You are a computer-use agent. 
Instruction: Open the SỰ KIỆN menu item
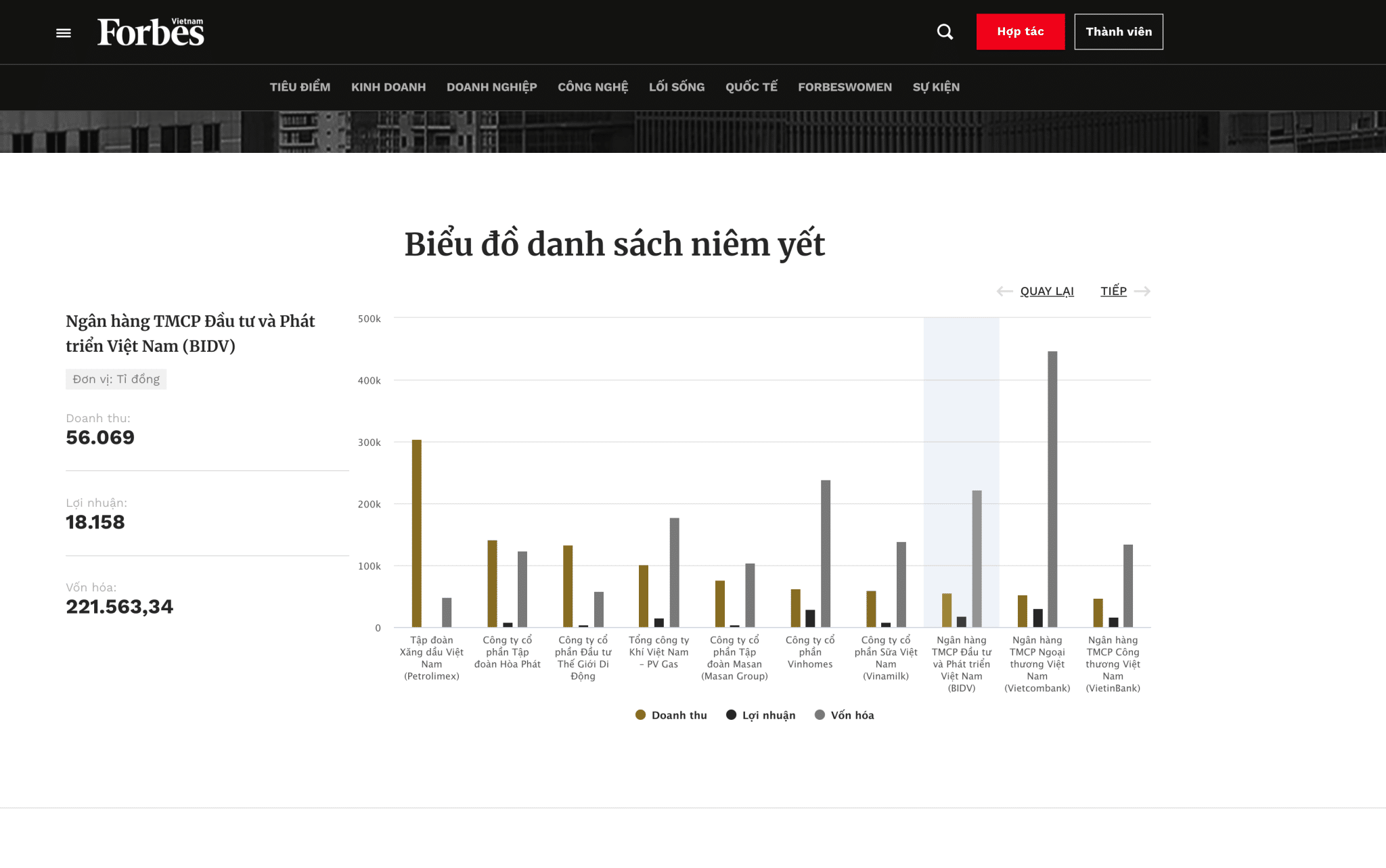click(936, 87)
